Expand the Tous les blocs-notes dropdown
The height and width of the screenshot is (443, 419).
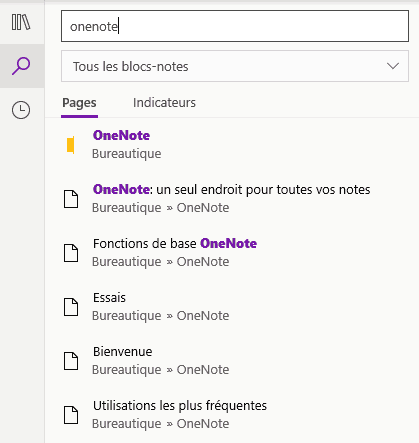point(235,66)
